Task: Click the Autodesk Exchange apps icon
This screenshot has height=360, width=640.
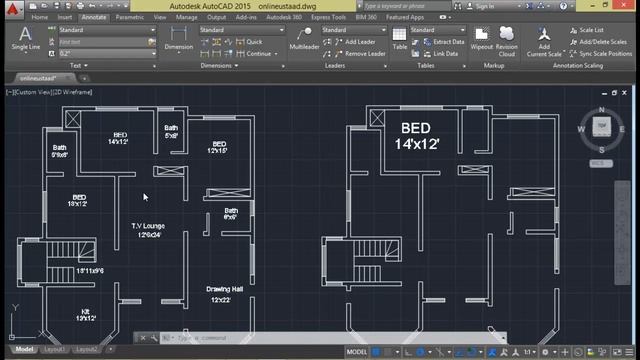Action: 530,6
